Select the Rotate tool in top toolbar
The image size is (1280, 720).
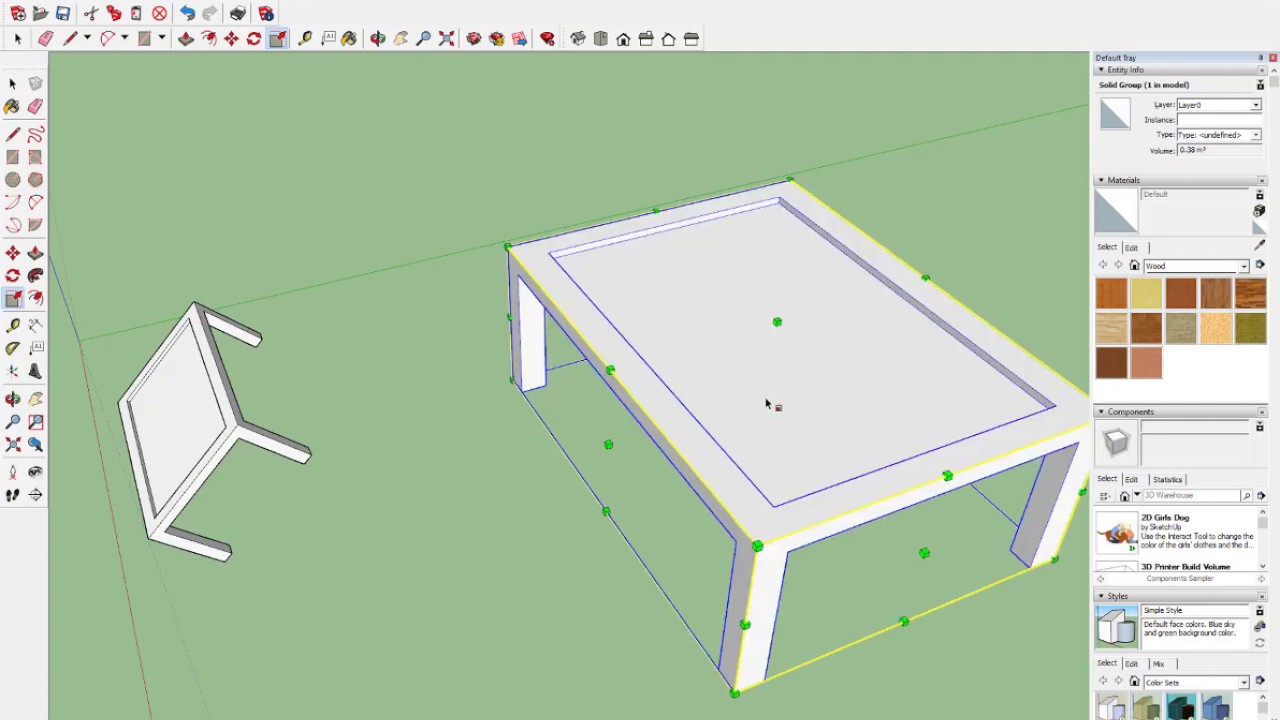pos(254,38)
